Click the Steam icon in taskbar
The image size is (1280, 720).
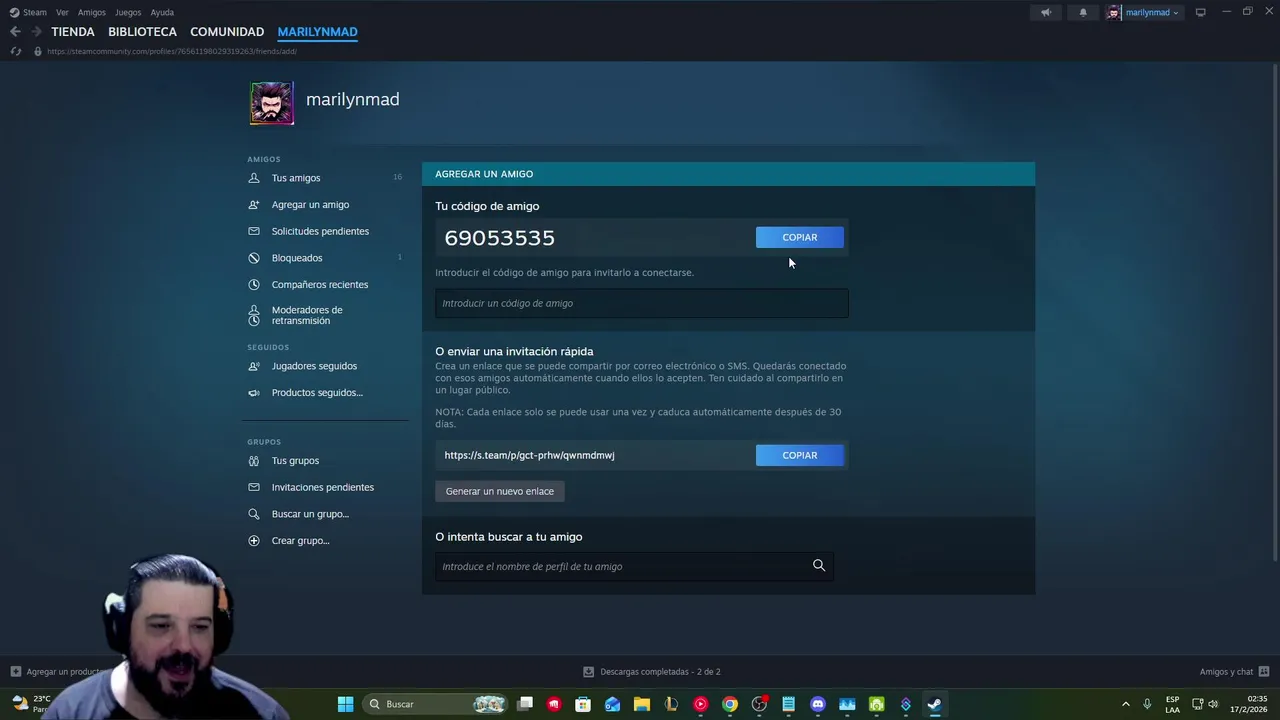[934, 704]
